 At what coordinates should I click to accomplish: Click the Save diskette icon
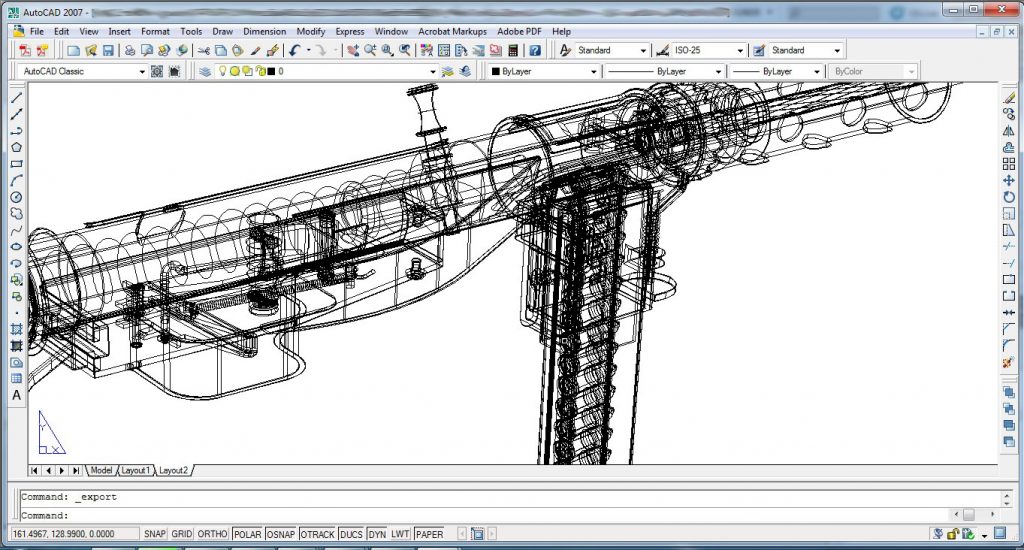[x=108, y=50]
